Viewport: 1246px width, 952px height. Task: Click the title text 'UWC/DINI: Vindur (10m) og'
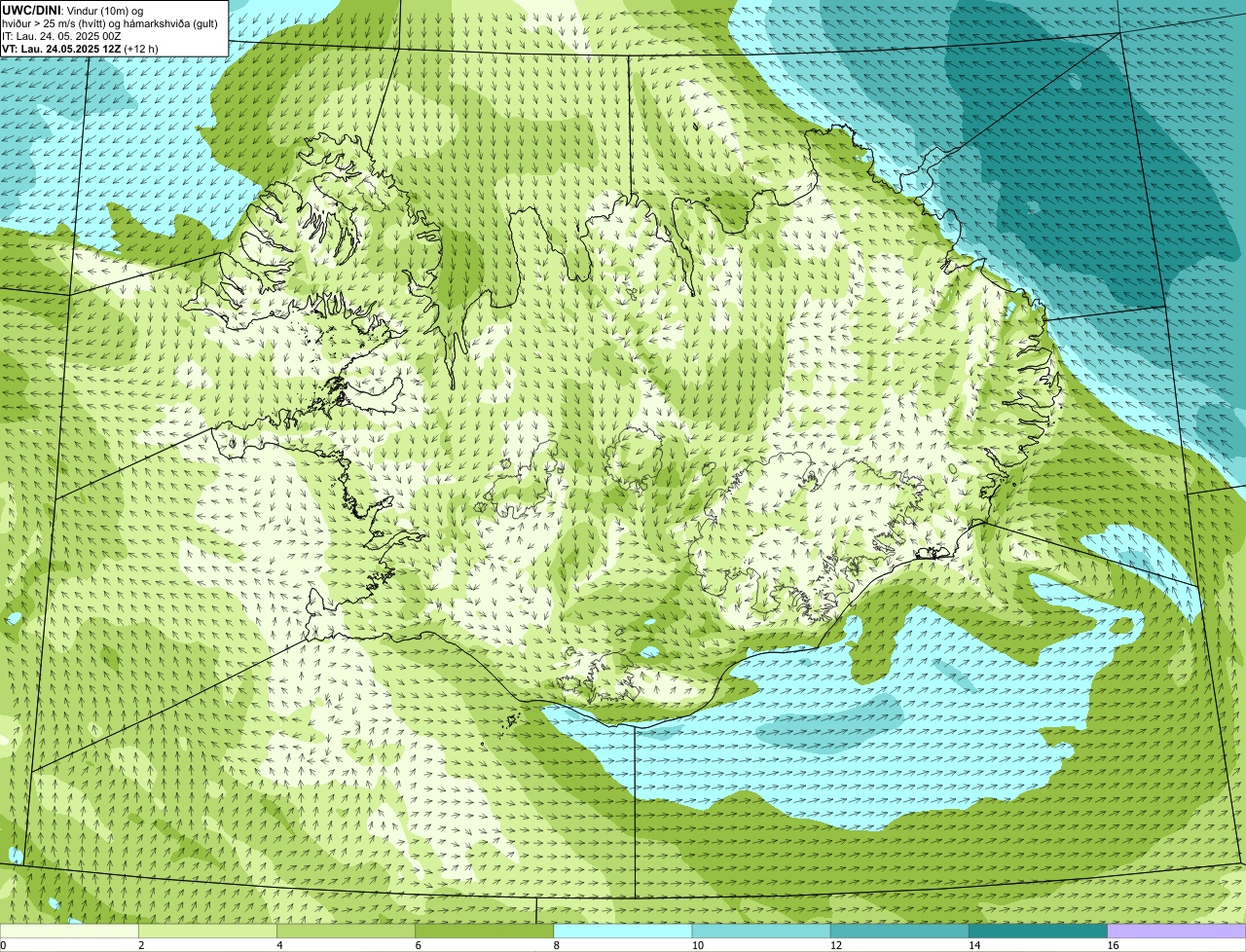point(73,10)
